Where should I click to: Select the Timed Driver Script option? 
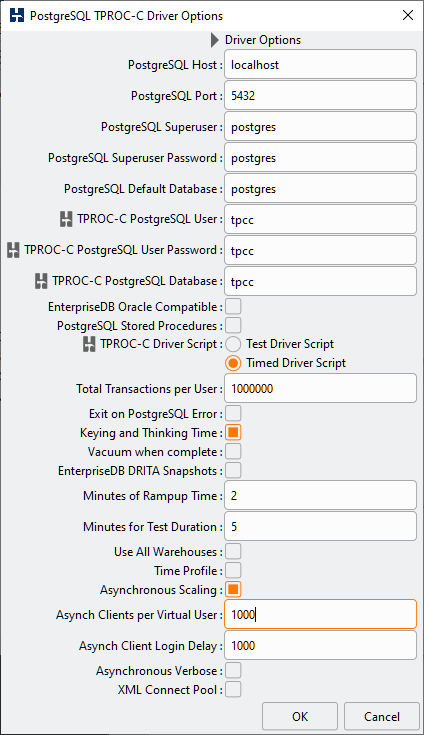[x=233, y=363]
